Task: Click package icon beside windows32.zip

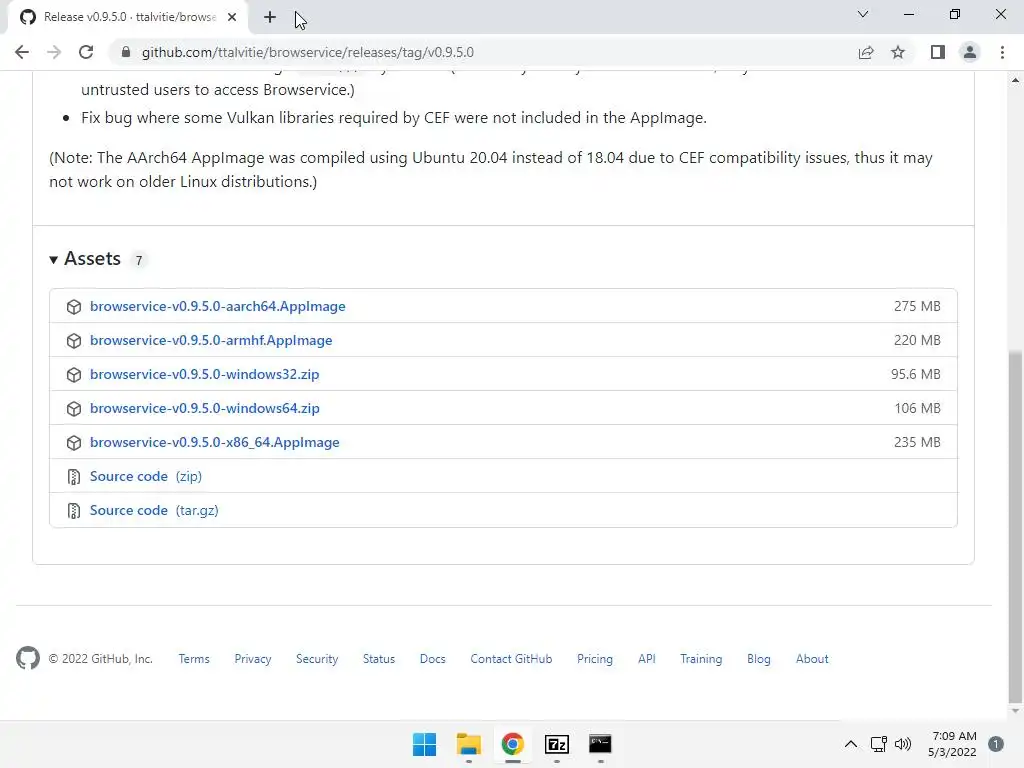Action: click(74, 375)
